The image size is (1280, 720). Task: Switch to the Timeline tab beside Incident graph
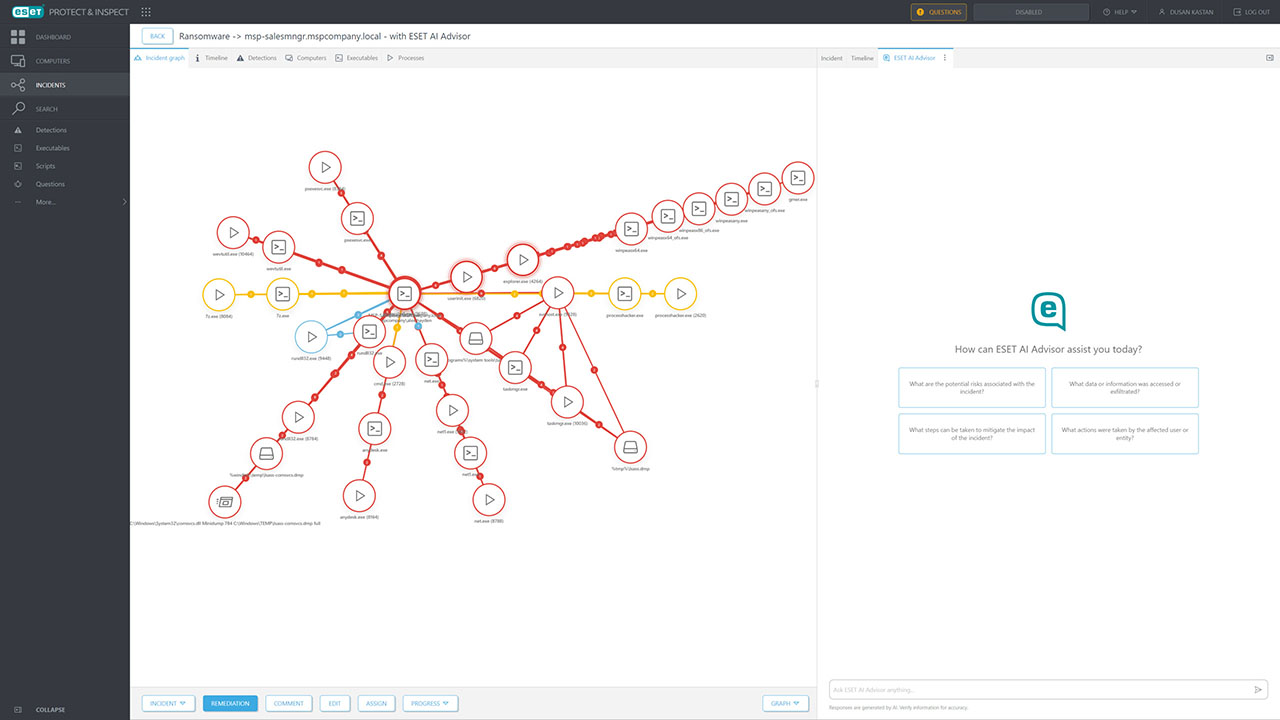[212, 58]
